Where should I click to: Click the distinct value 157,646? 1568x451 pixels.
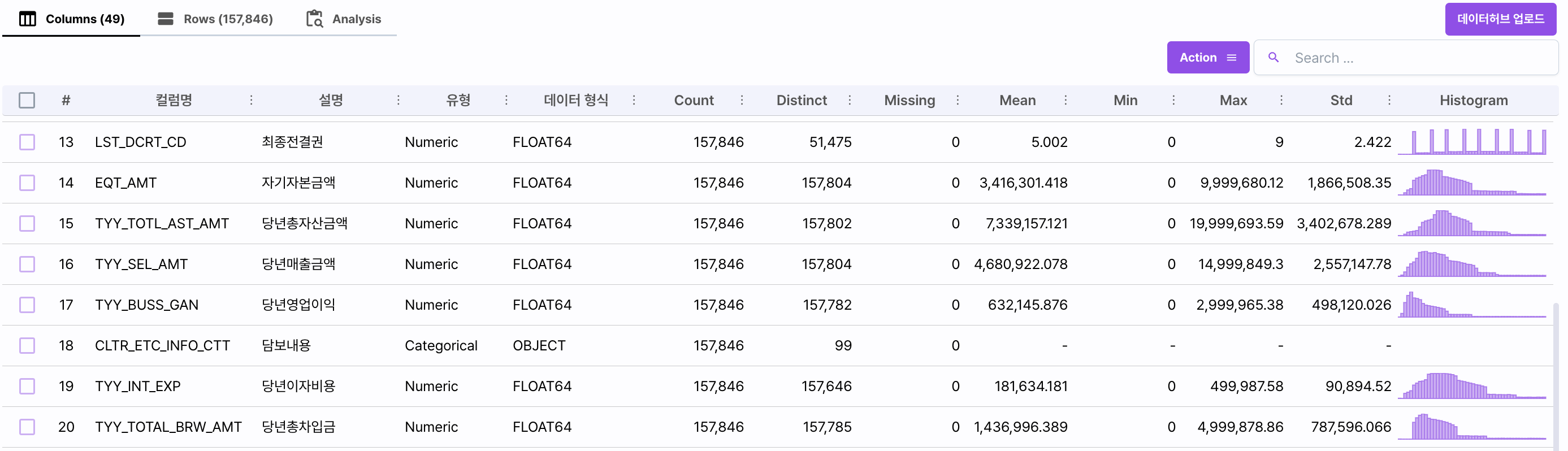click(x=826, y=387)
